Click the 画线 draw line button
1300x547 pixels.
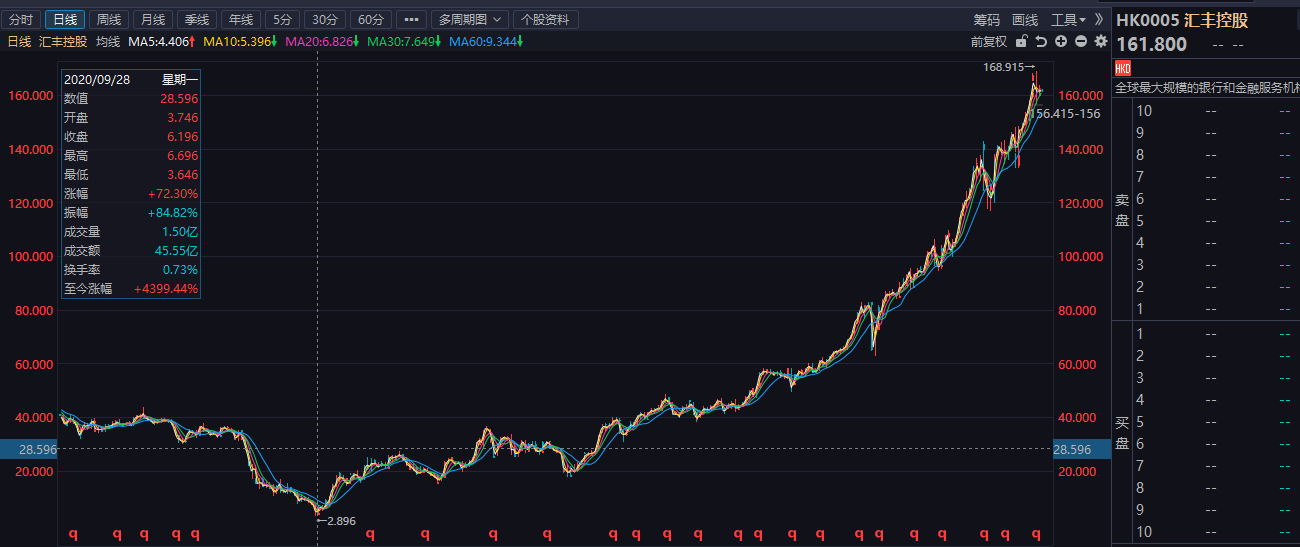tap(1025, 19)
